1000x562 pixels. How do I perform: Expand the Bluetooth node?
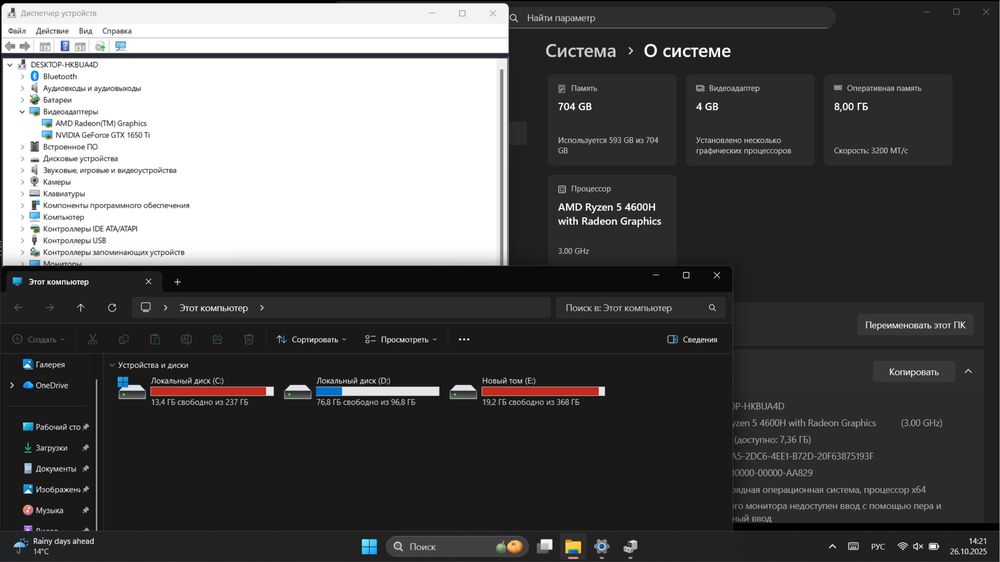tap(22, 77)
